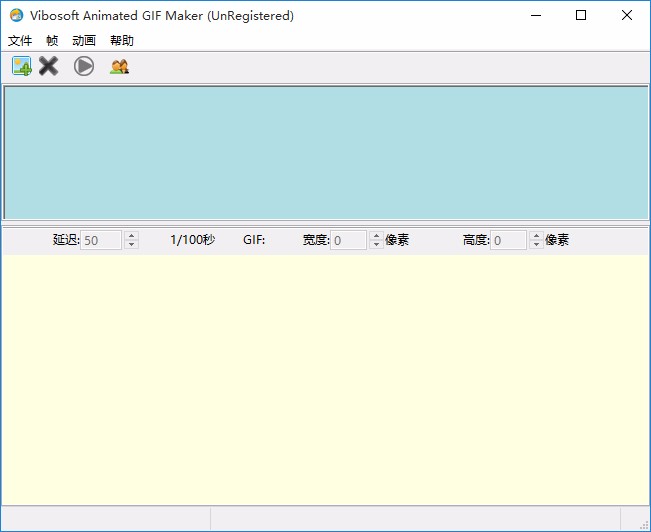This screenshot has height=532, width=651.
Task: Click the delete frame X icon
Action: tap(49, 66)
